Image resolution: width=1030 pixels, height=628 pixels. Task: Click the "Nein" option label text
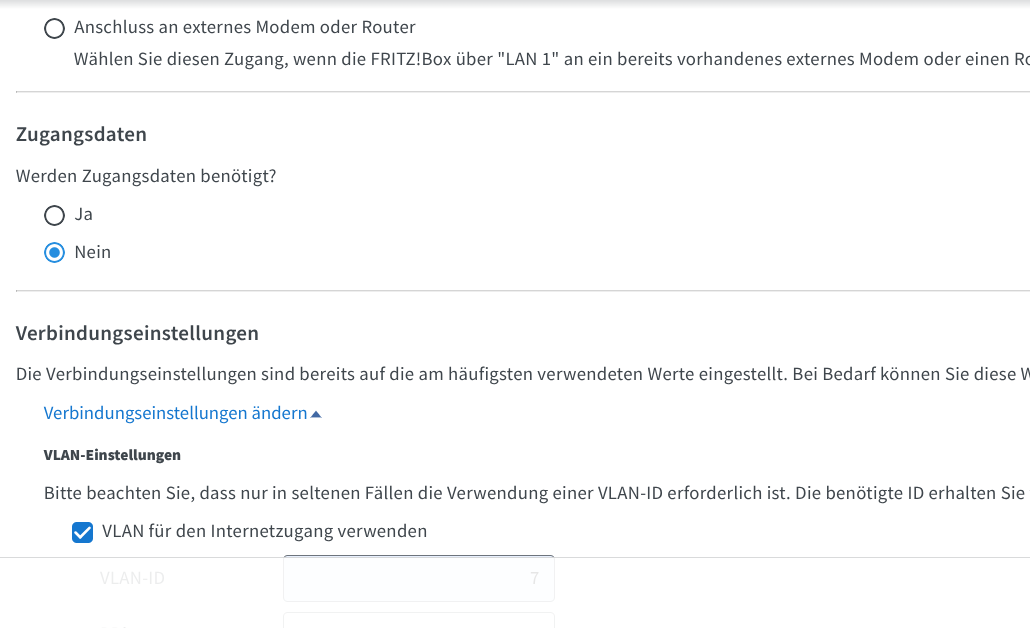(93, 252)
